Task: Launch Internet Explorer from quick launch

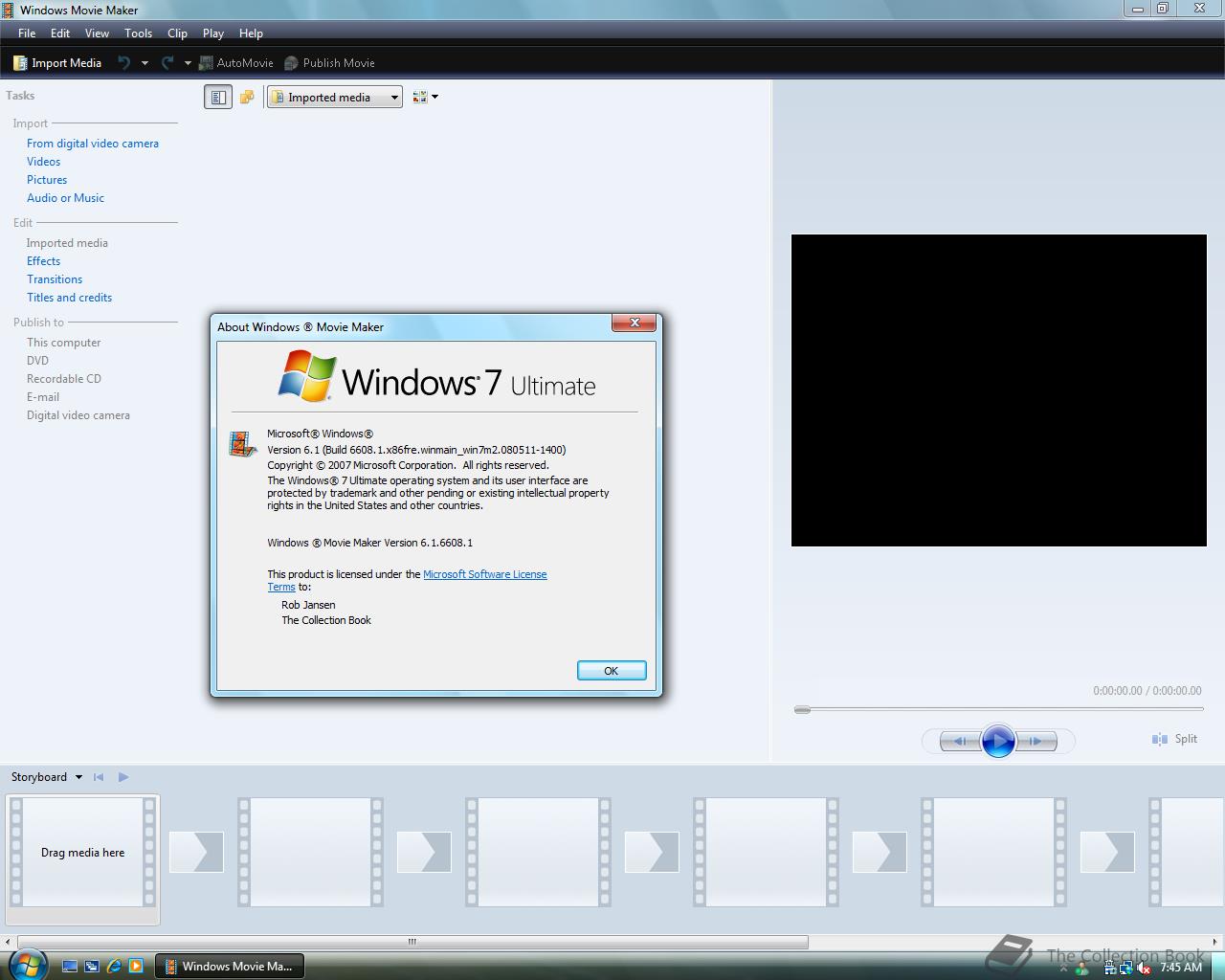Action: tap(114, 967)
